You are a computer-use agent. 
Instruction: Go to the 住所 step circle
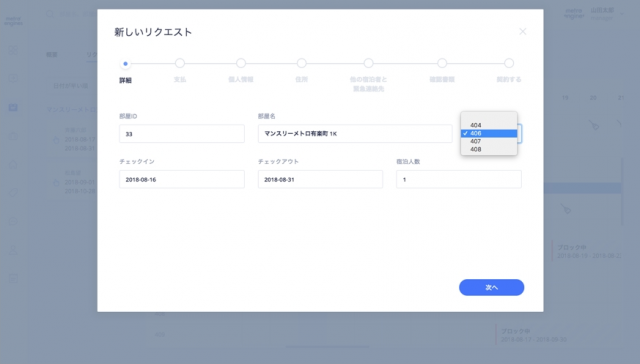302,63
